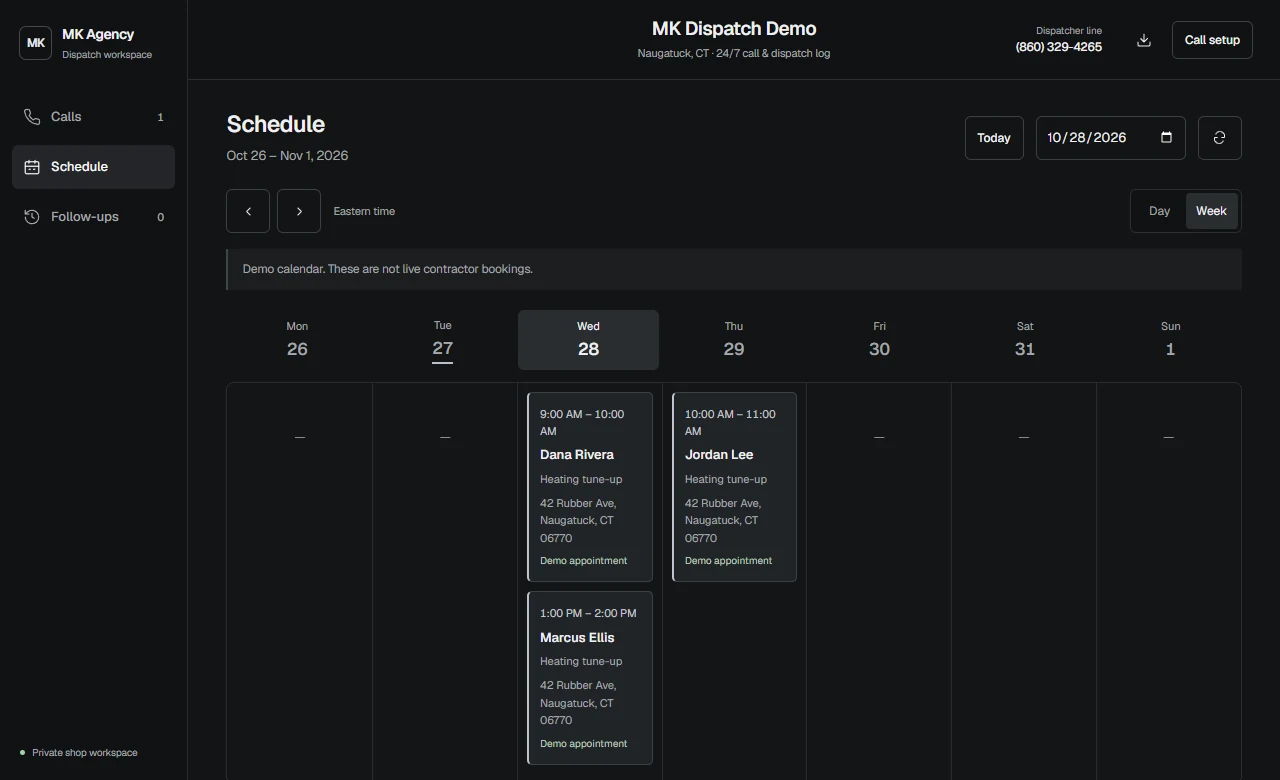The width and height of the screenshot is (1280, 780).
Task: Click the Oct 26 – Nov 1, 2026 range text
Action: click(287, 155)
